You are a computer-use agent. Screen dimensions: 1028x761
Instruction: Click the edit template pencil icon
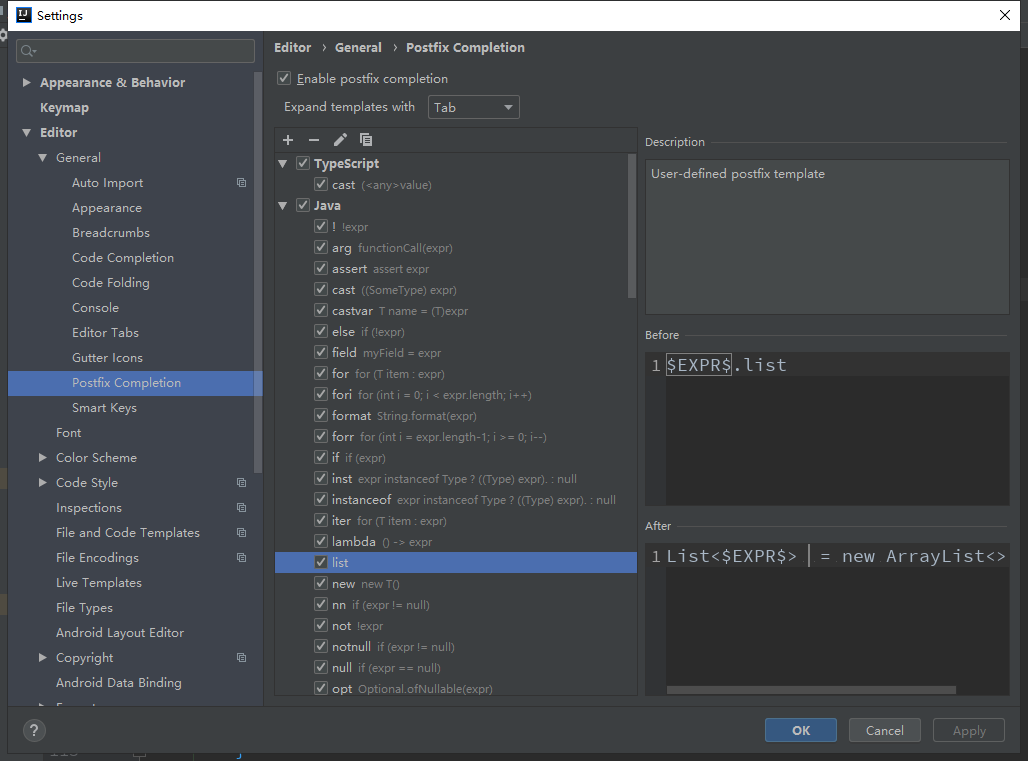(x=338, y=139)
